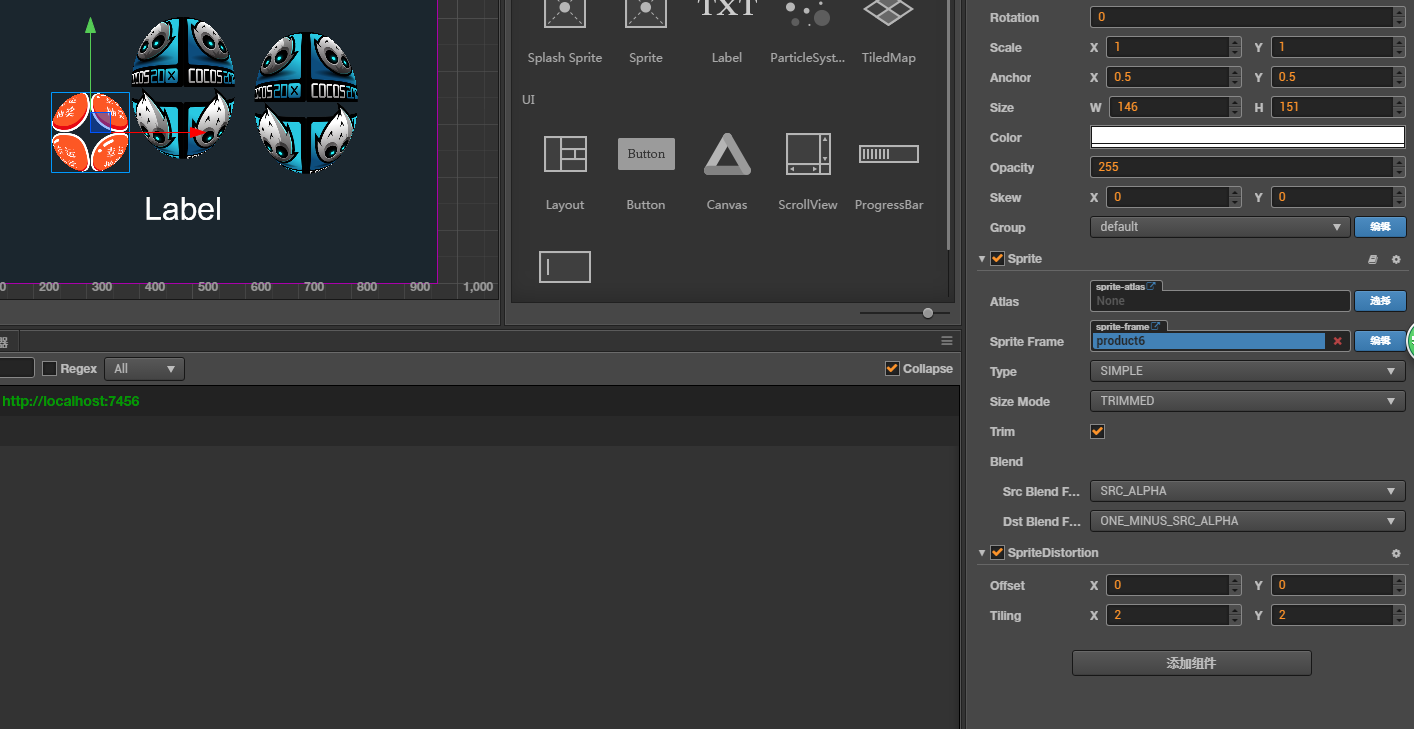Image resolution: width=1414 pixels, height=729 pixels.
Task: Select the Splash Sprite node icon
Action: [x=564, y=14]
